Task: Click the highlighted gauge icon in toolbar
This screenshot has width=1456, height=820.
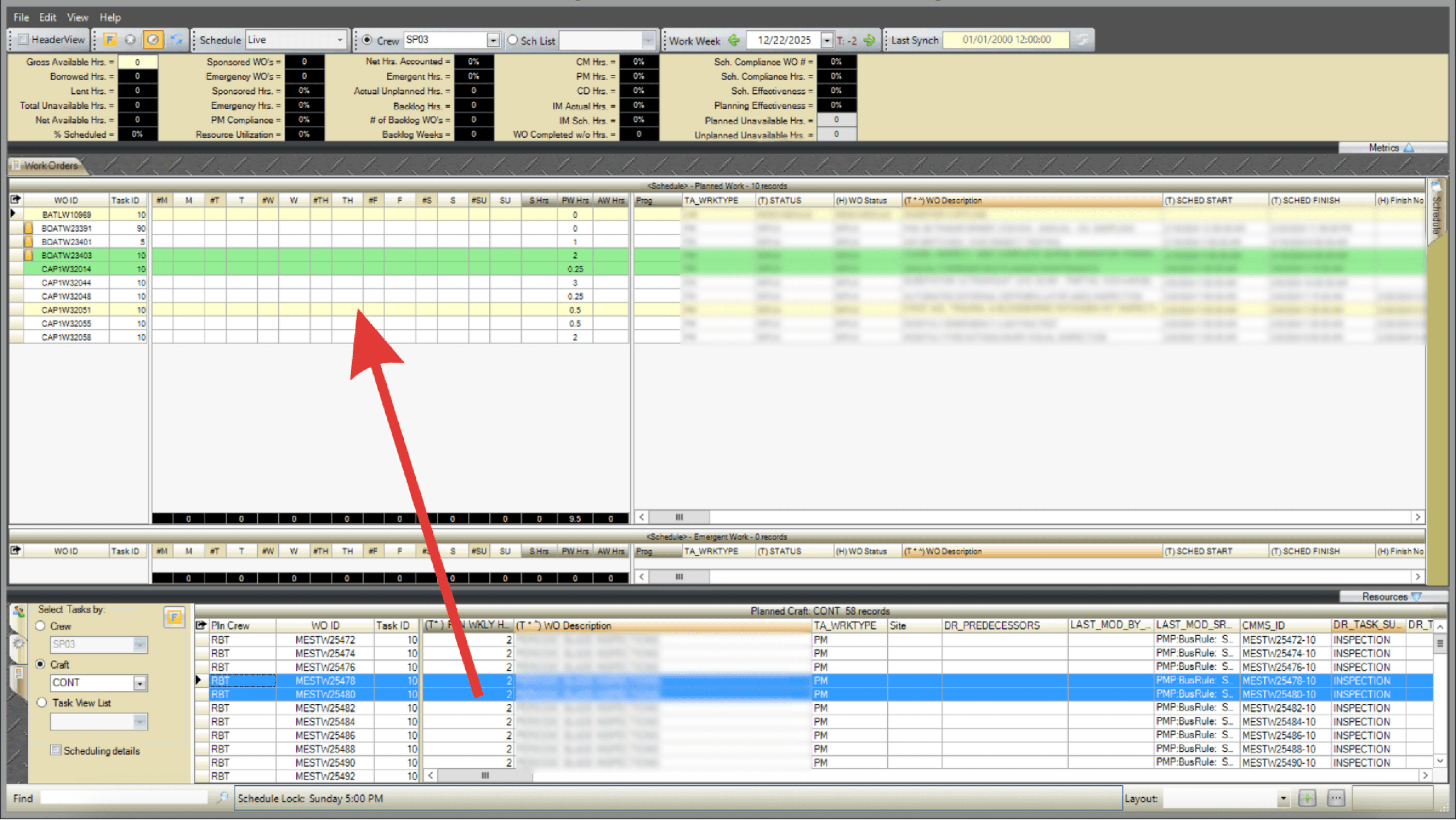Action: 152,40
